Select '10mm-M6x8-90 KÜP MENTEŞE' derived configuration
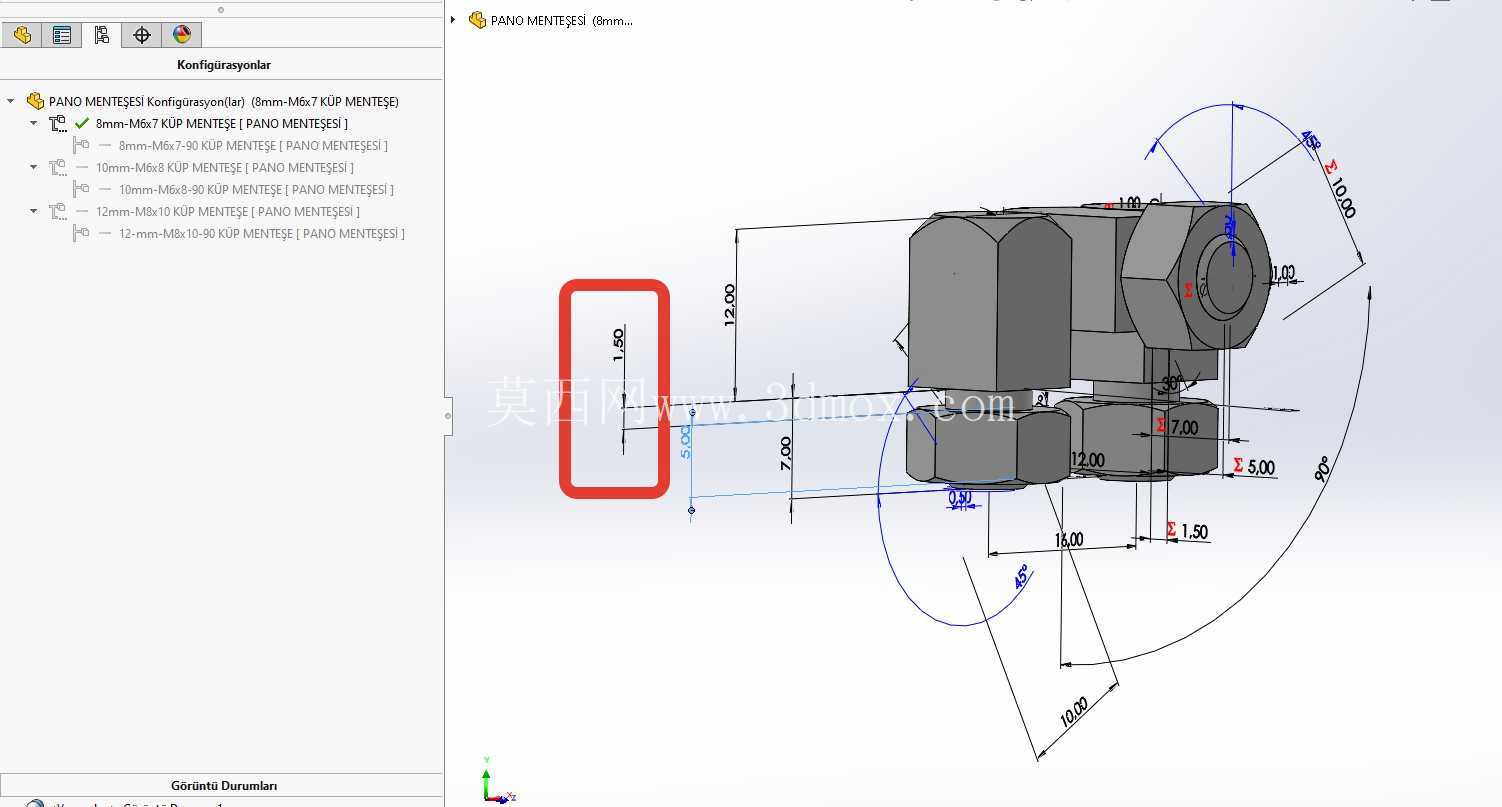 pyautogui.click(x=256, y=190)
